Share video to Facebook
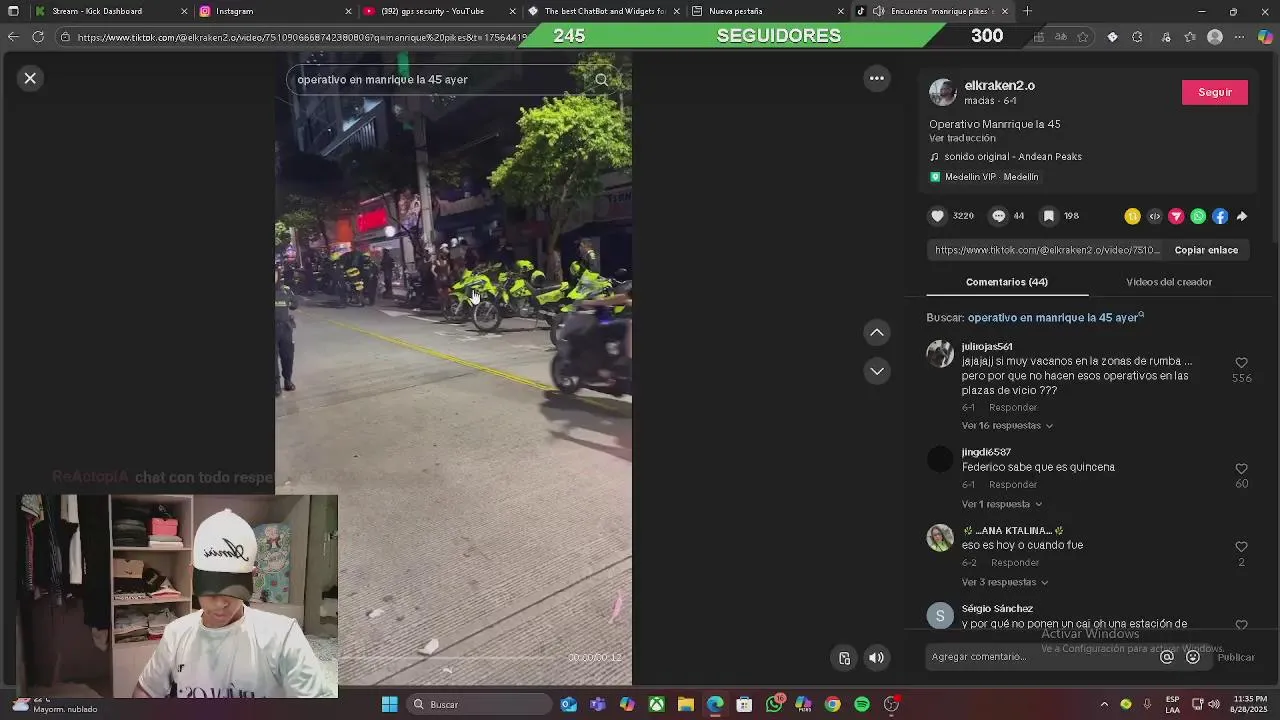Viewport: 1280px width, 720px height. 1220,216
